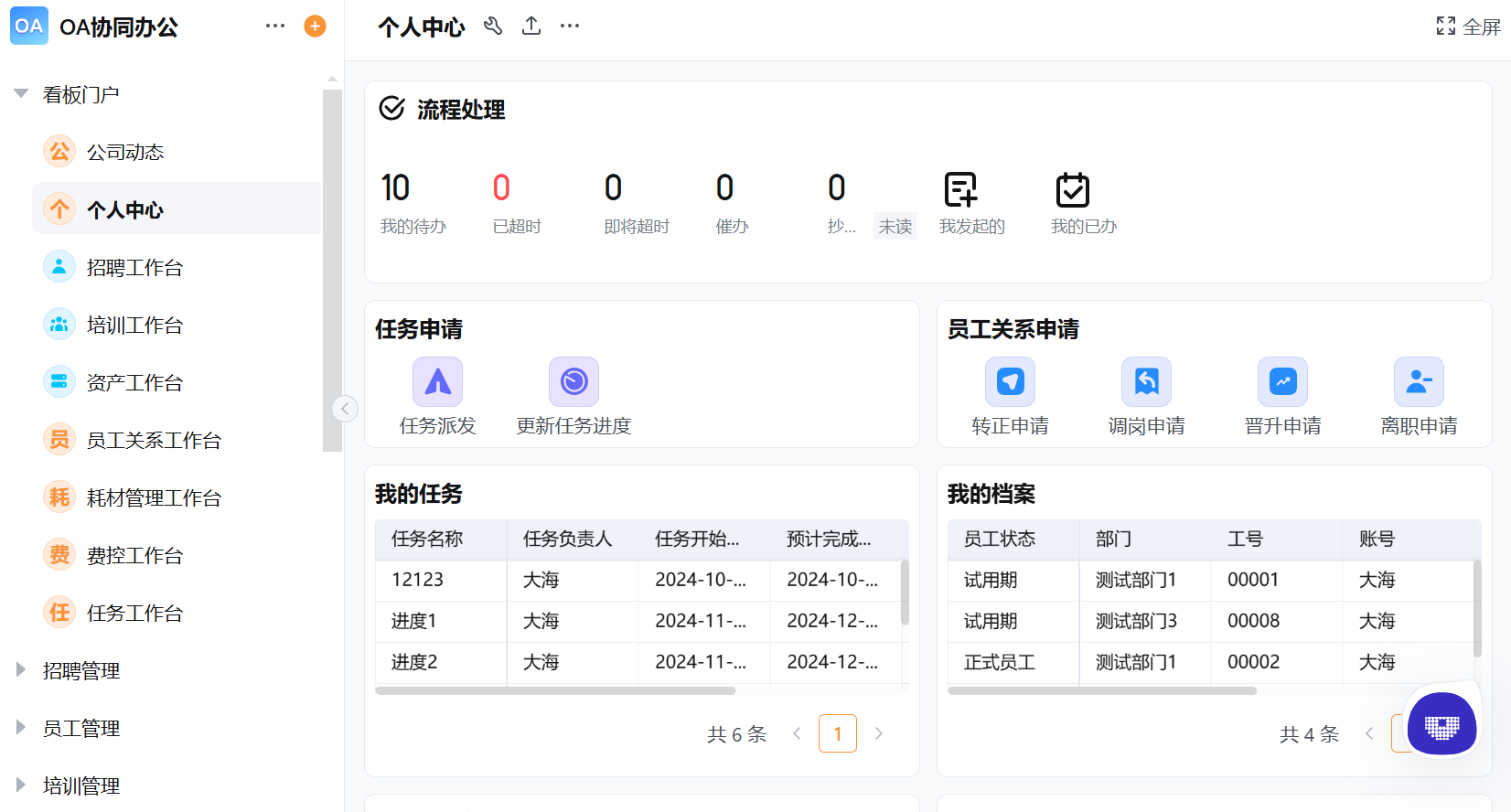Click the share/export icon in header
The width and height of the screenshot is (1511, 812).
(x=531, y=27)
